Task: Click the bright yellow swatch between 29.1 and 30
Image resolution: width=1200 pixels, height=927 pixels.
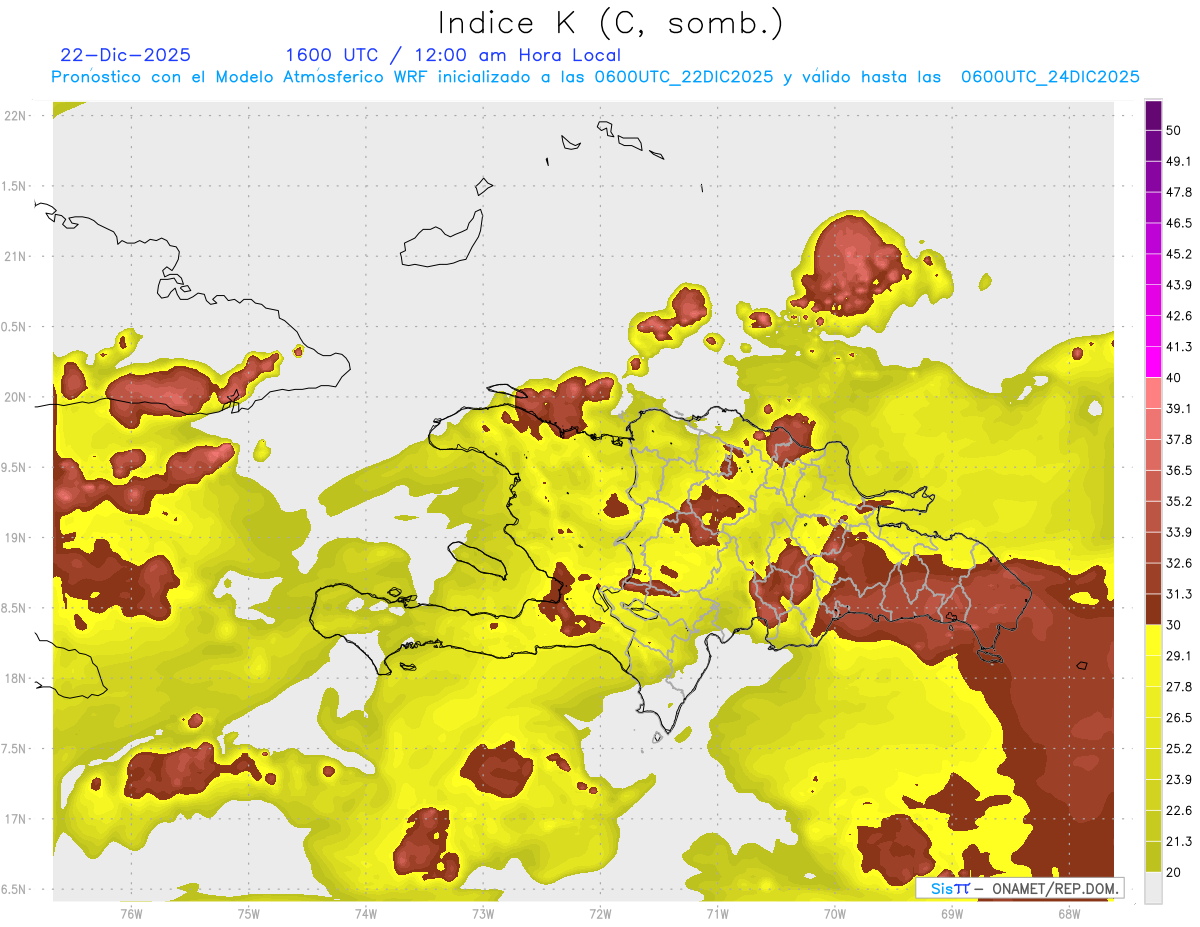Action: tap(1154, 640)
